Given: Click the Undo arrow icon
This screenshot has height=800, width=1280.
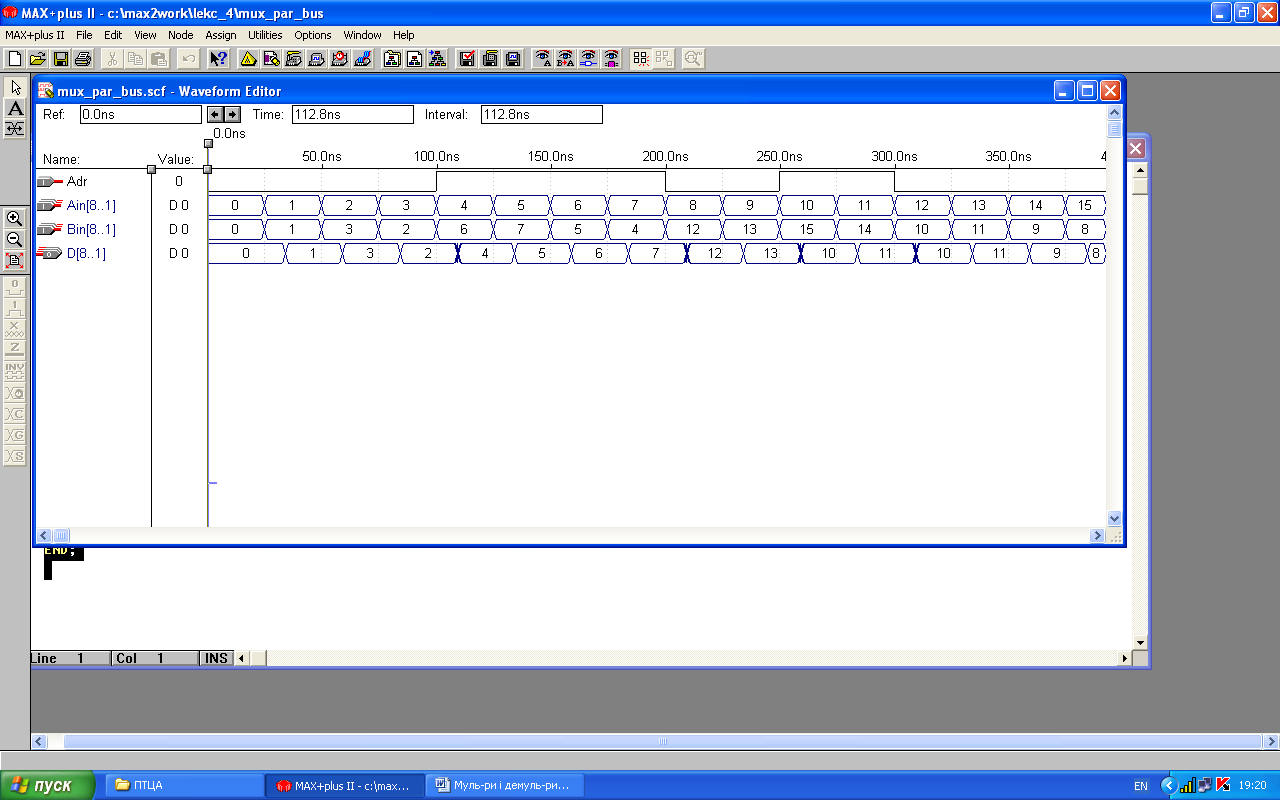Looking at the screenshot, I should coord(189,59).
